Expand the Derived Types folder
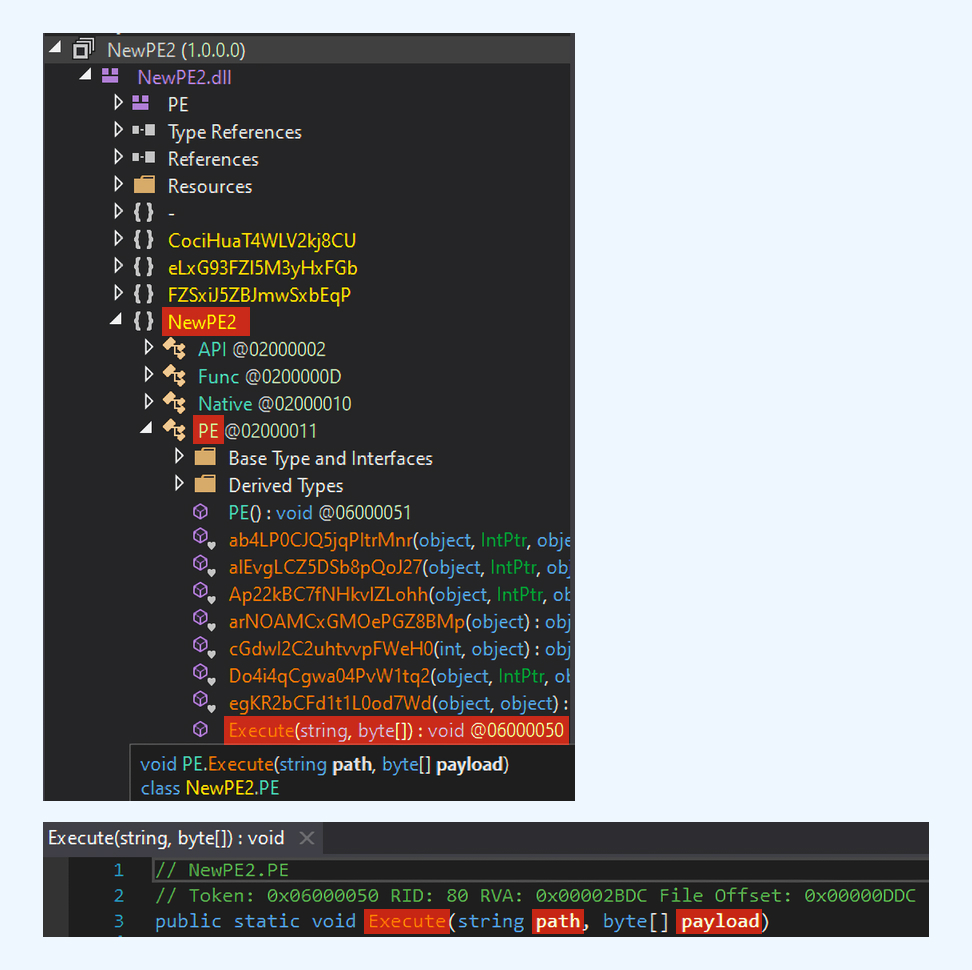Viewport: 972px width, 970px height. coord(179,483)
